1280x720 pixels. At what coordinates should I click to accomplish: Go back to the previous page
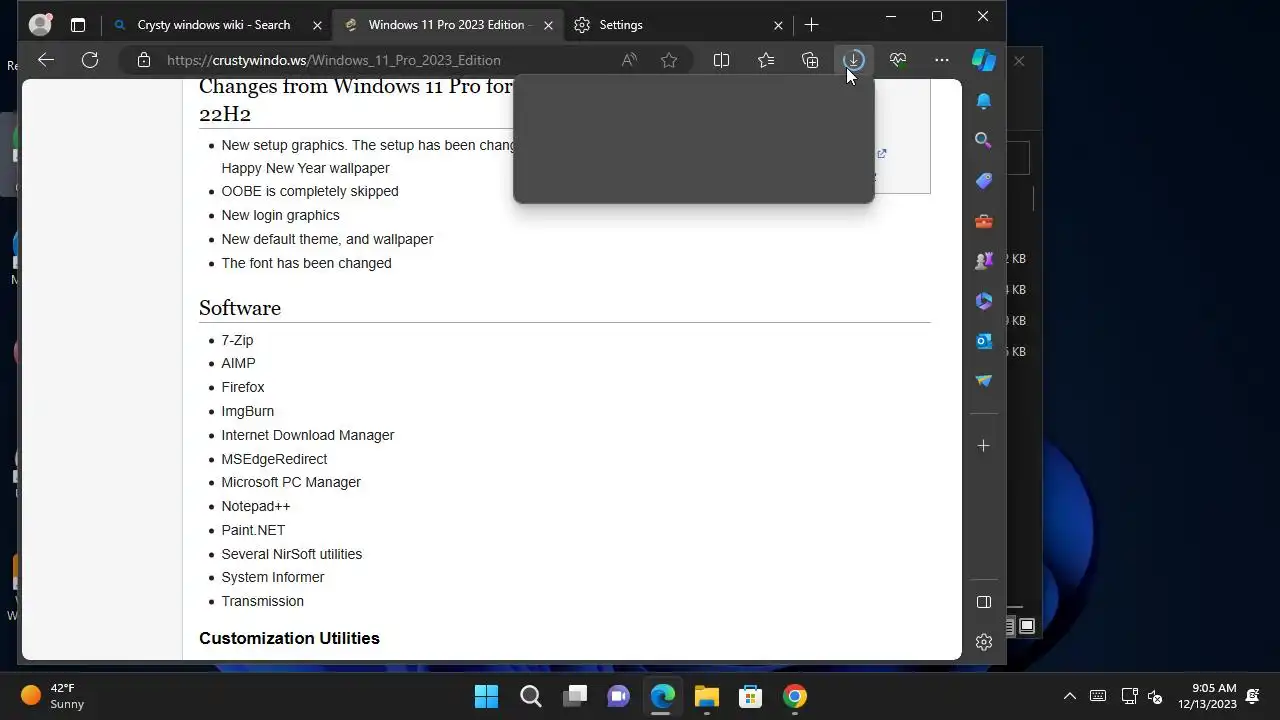tap(46, 60)
